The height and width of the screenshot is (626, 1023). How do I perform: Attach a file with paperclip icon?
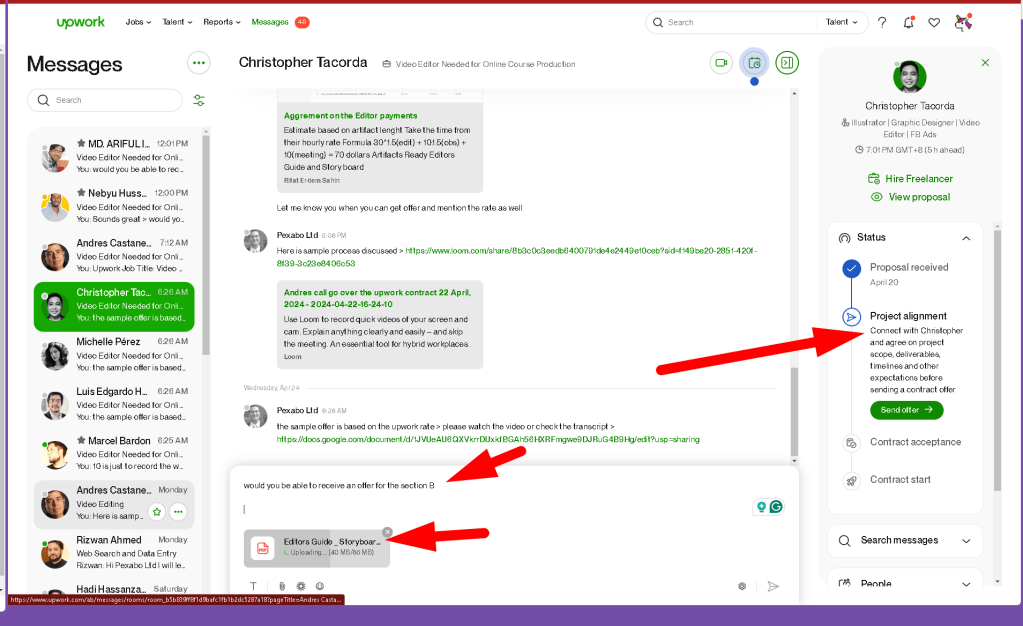[282, 586]
